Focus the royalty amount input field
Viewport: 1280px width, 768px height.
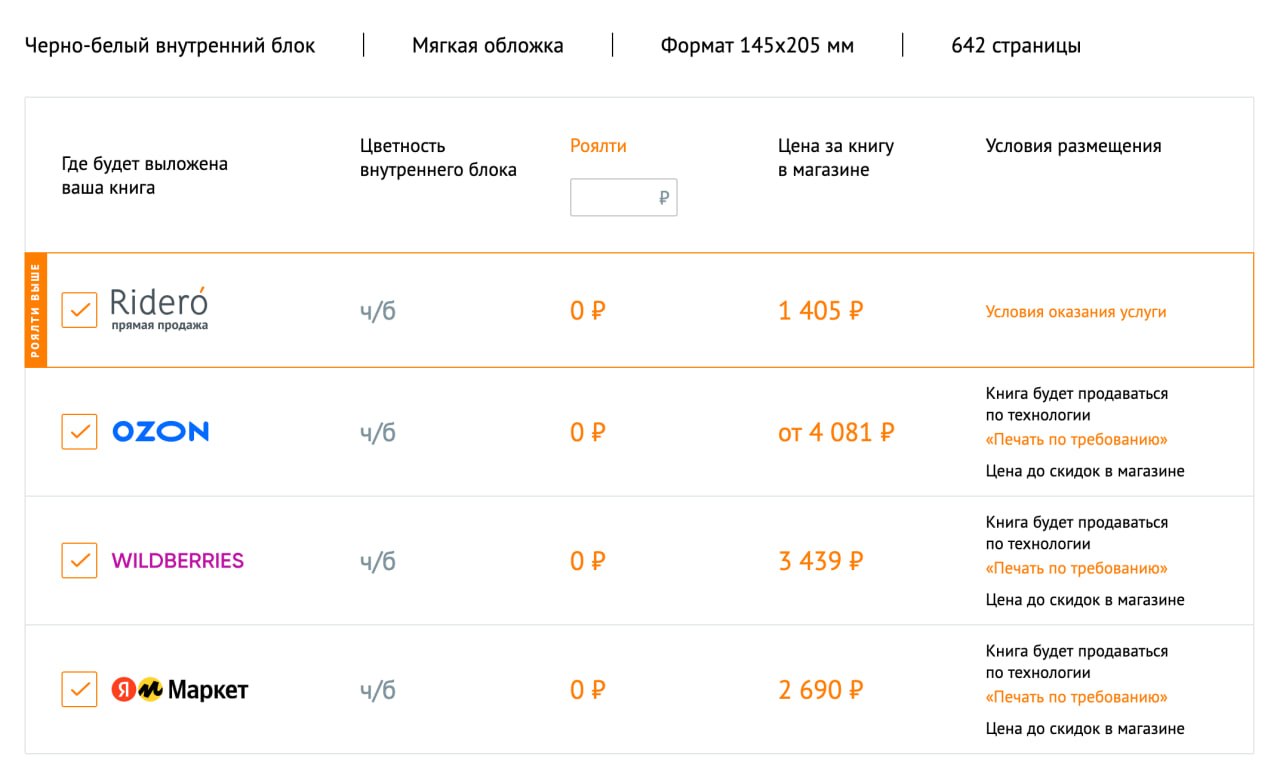coord(623,198)
